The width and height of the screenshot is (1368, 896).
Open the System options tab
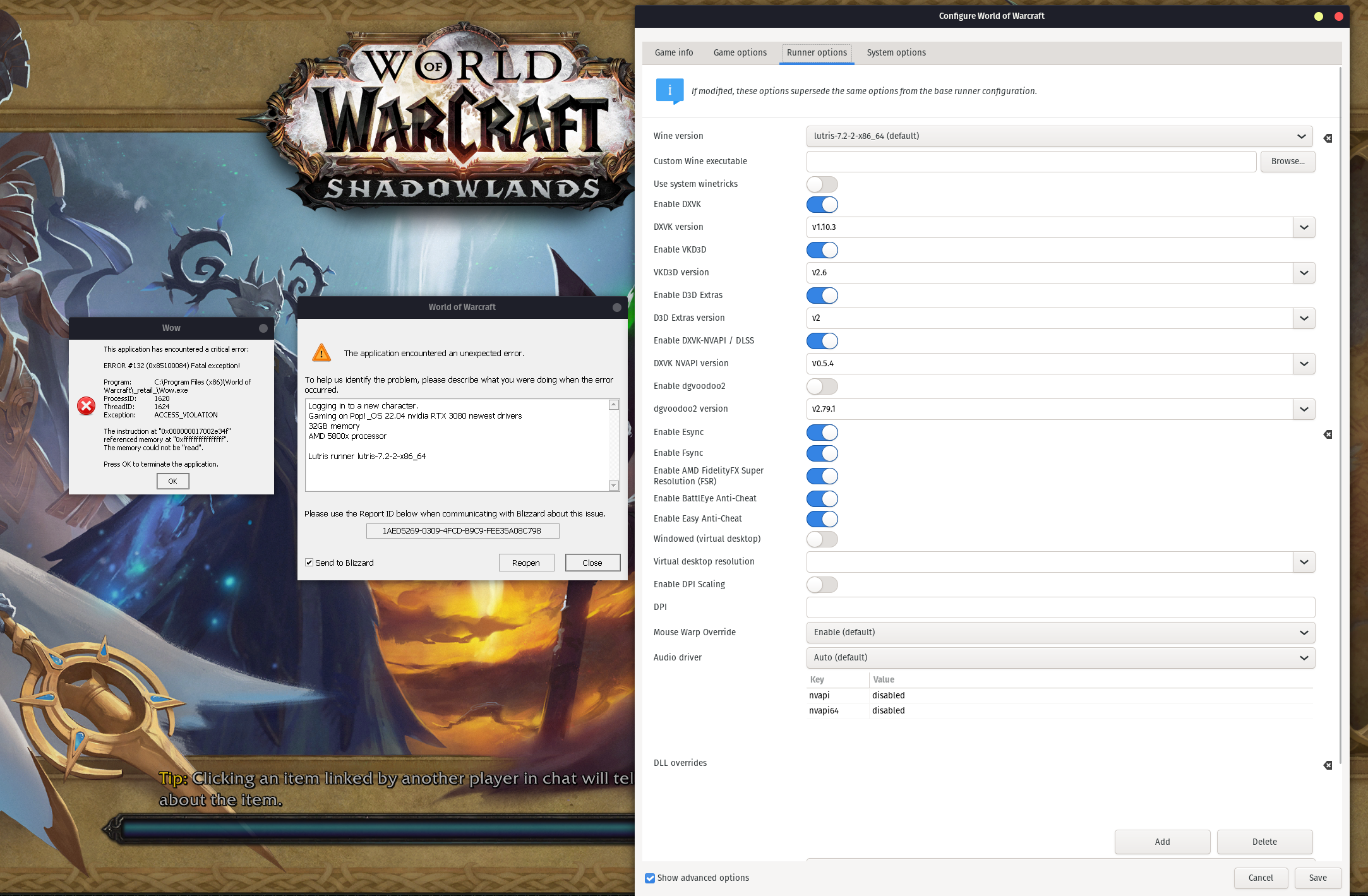[x=896, y=53]
